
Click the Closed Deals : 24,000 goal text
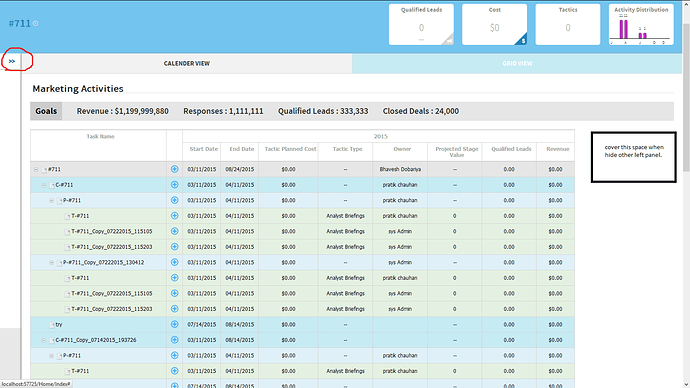click(x=421, y=111)
